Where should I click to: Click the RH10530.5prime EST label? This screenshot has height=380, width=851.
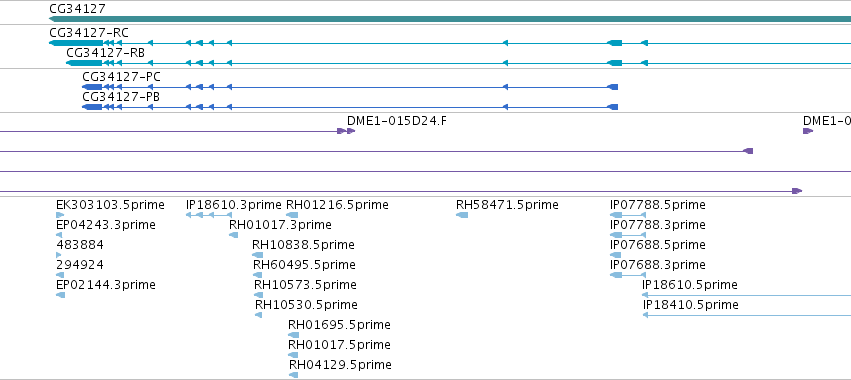pos(306,305)
